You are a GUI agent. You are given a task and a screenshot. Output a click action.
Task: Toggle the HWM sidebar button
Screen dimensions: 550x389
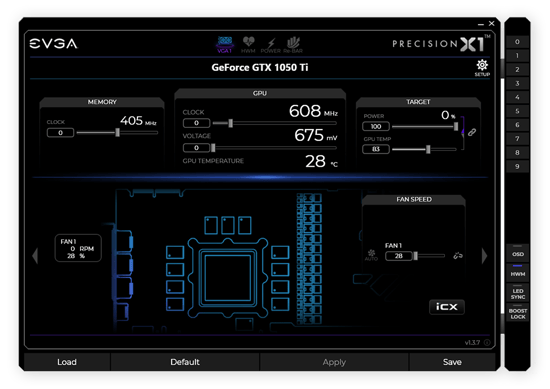point(517,273)
